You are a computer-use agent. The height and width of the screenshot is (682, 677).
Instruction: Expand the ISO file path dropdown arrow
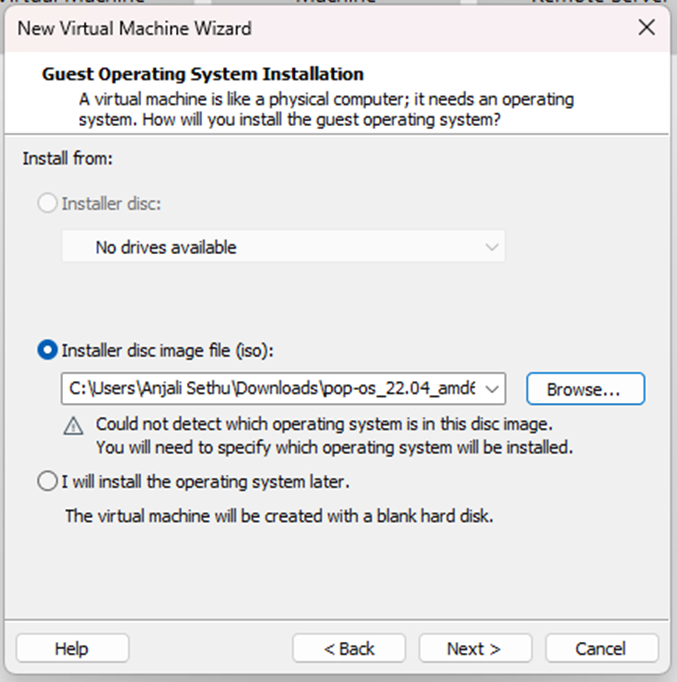pyautogui.click(x=492, y=389)
